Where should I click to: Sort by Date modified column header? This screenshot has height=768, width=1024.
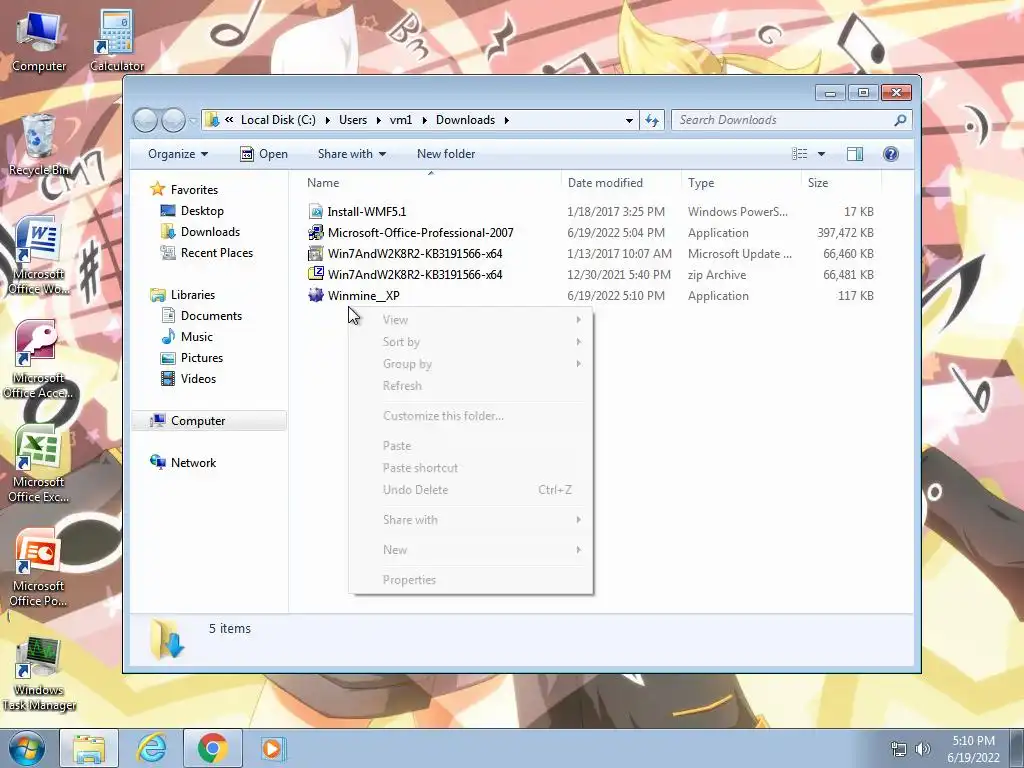pyautogui.click(x=621, y=183)
